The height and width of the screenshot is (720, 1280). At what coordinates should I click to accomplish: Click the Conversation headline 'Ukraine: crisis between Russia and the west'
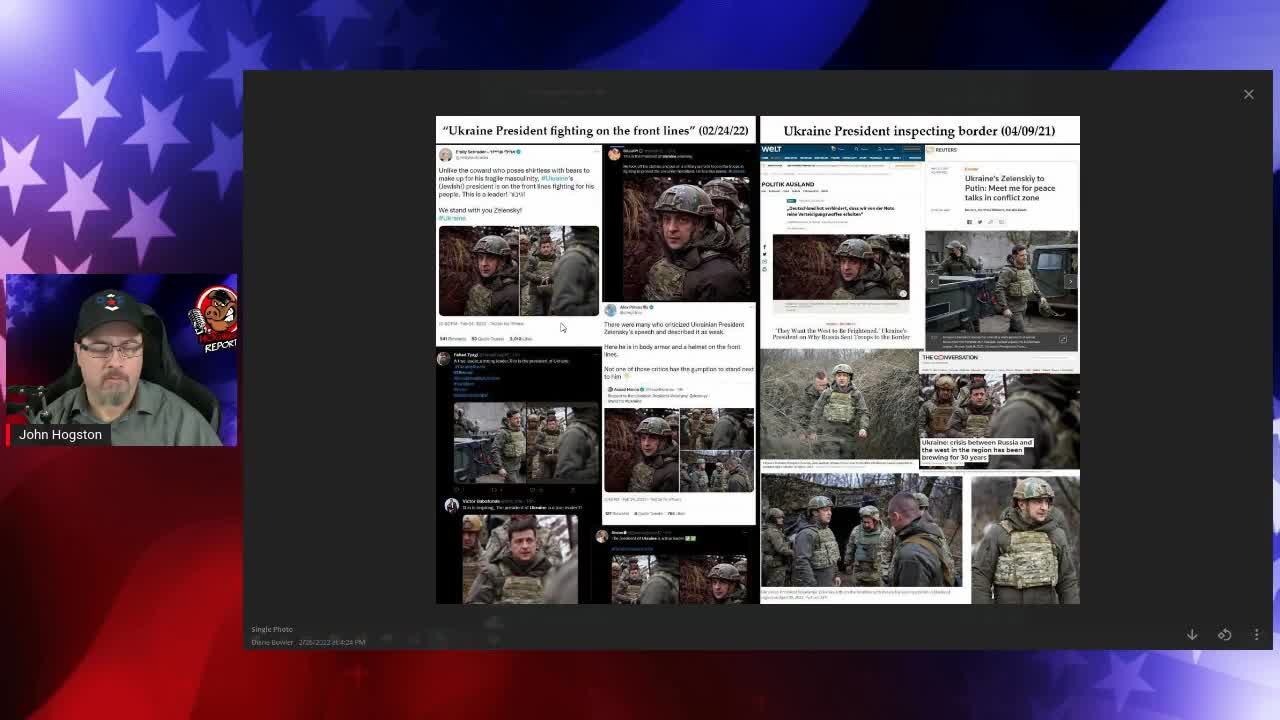(x=975, y=449)
